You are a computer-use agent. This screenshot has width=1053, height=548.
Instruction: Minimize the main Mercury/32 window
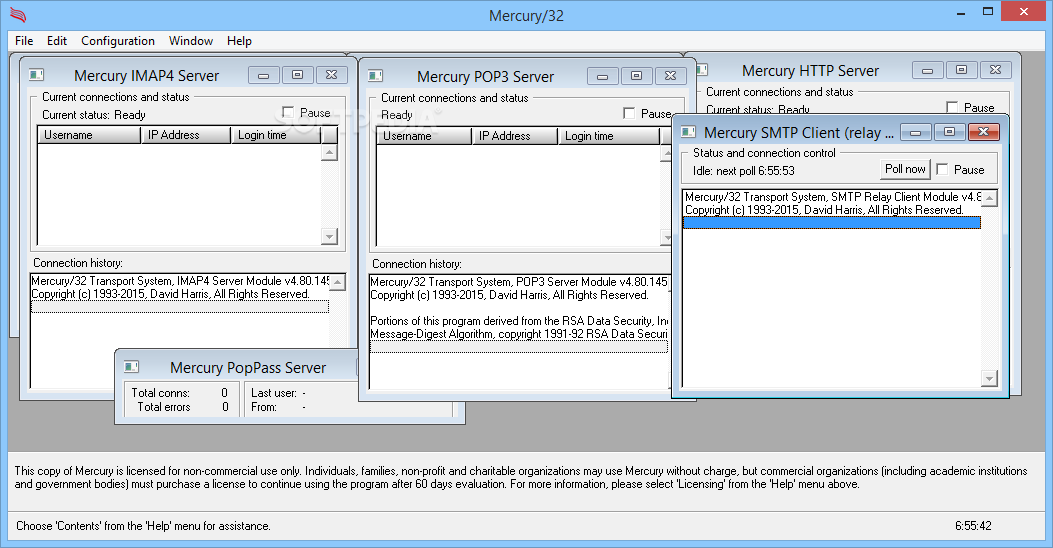(962, 11)
